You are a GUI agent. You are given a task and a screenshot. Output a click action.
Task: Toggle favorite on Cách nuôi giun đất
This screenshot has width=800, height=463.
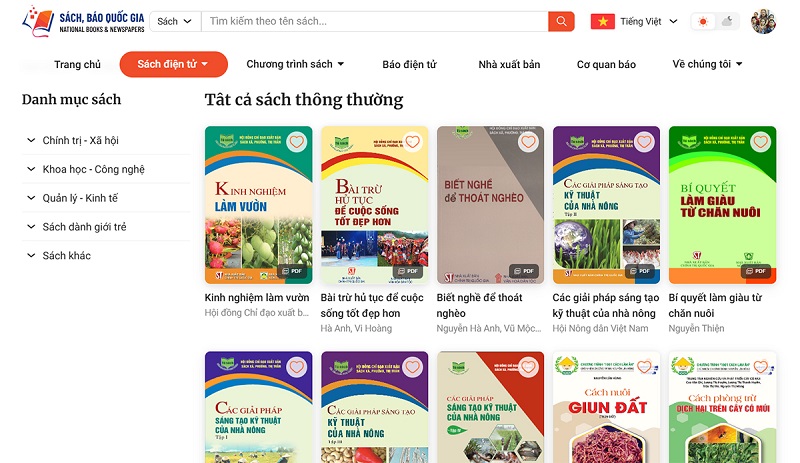[x=644, y=366]
